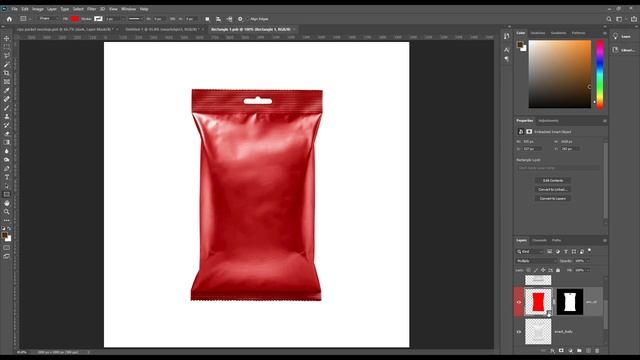Screen dimensions: 640x360
Task: Select the Zoom tool
Action: click(x=7, y=212)
